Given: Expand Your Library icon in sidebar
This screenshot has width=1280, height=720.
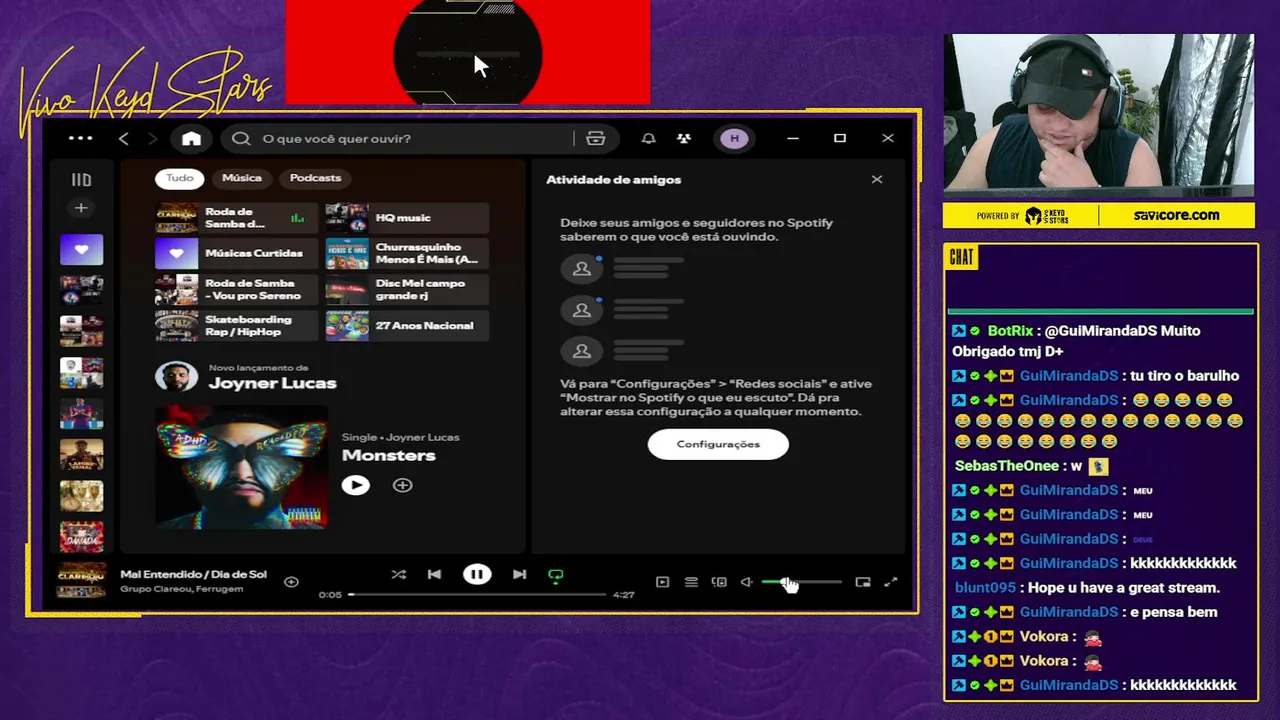Looking at the screenshot, I should [x=81, y=180].
